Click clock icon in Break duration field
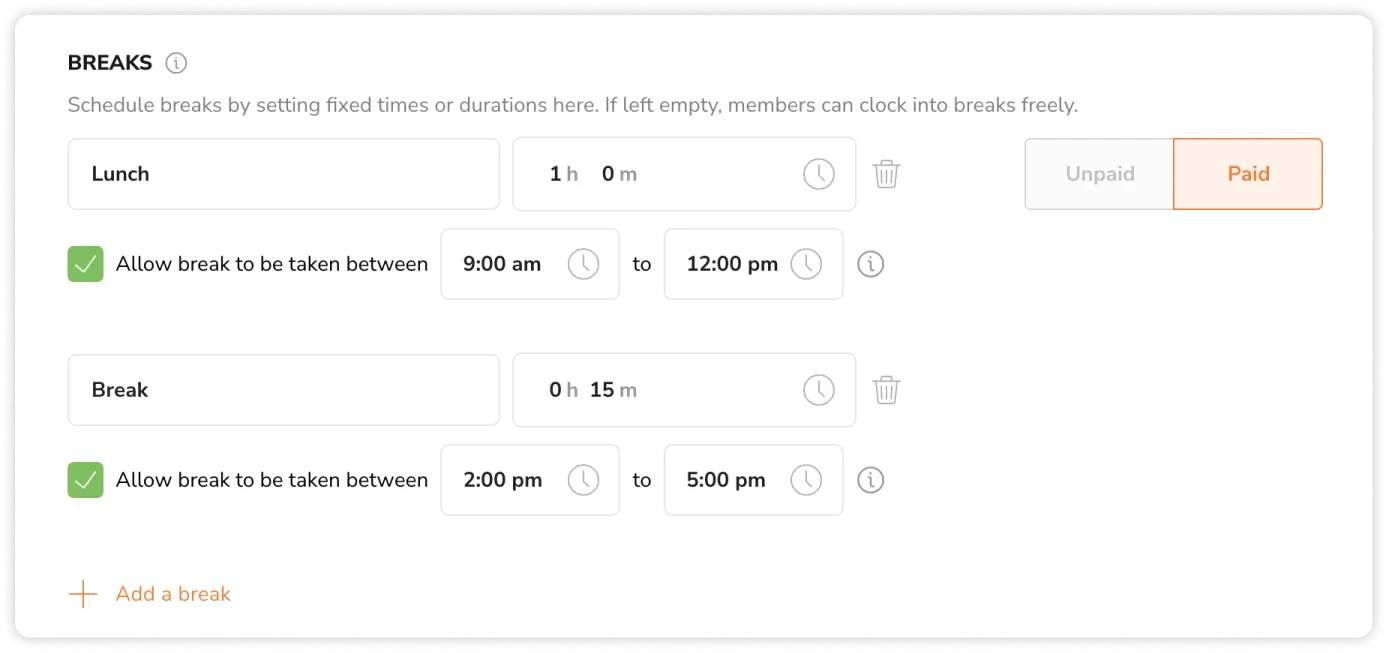The width and height of the screenshot is (1388, 653). [818, 390]
